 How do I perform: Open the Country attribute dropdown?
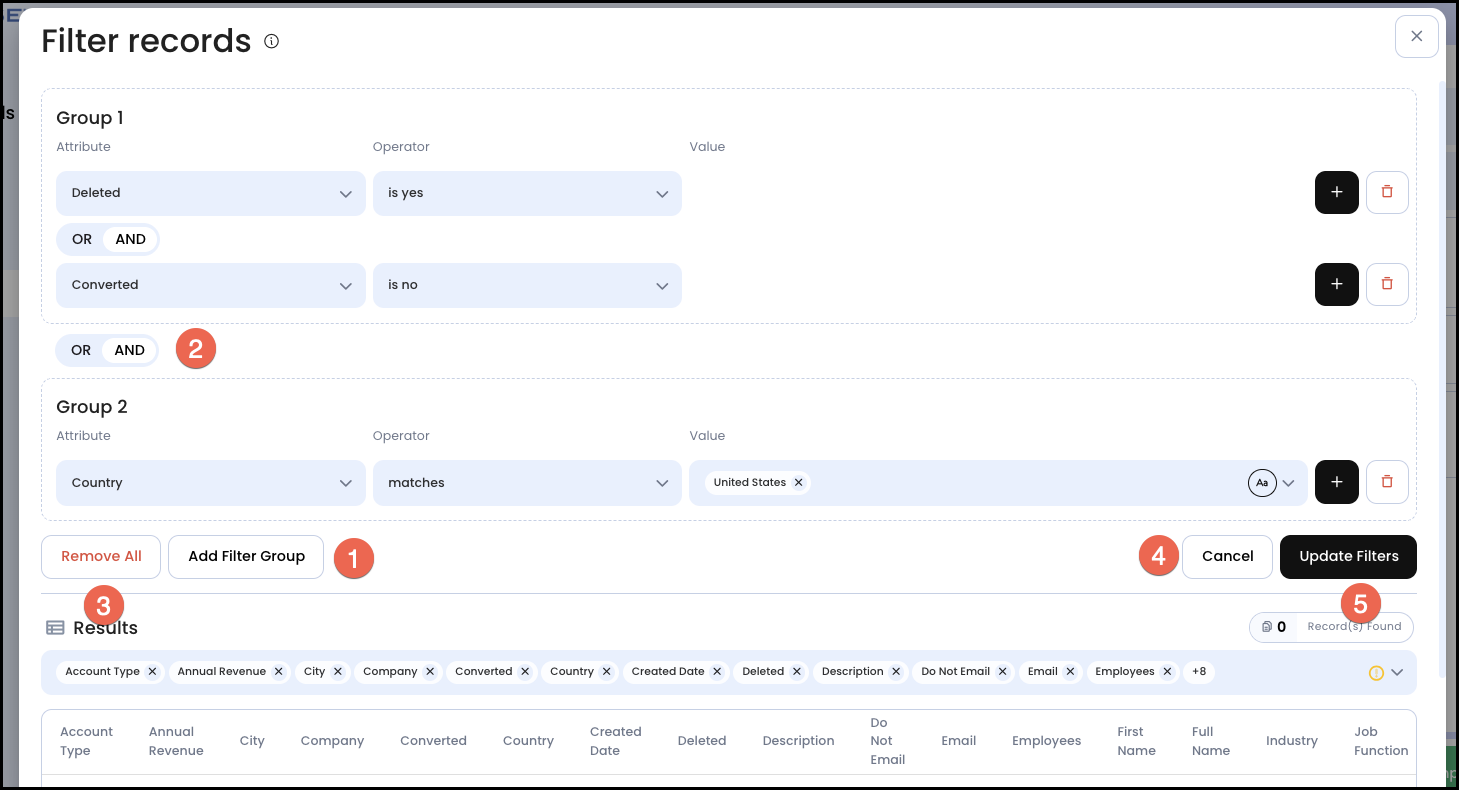pyautogui.click(x=211, y=483)
